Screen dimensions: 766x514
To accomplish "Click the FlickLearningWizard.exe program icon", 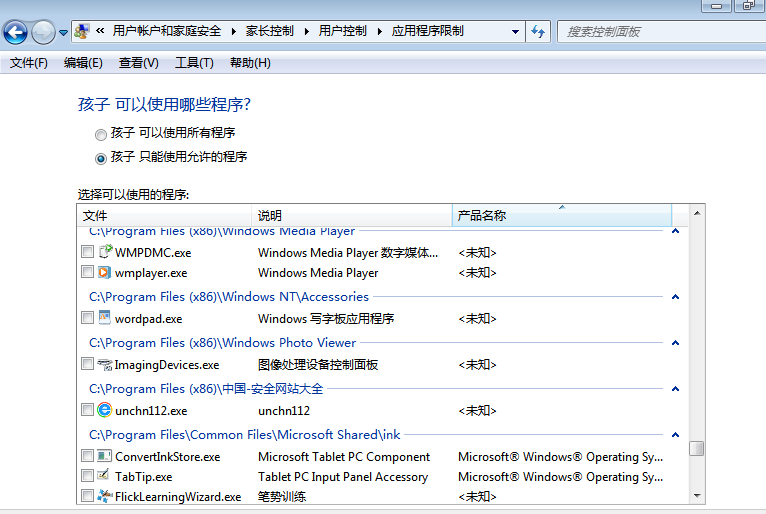I will [104, 496].
